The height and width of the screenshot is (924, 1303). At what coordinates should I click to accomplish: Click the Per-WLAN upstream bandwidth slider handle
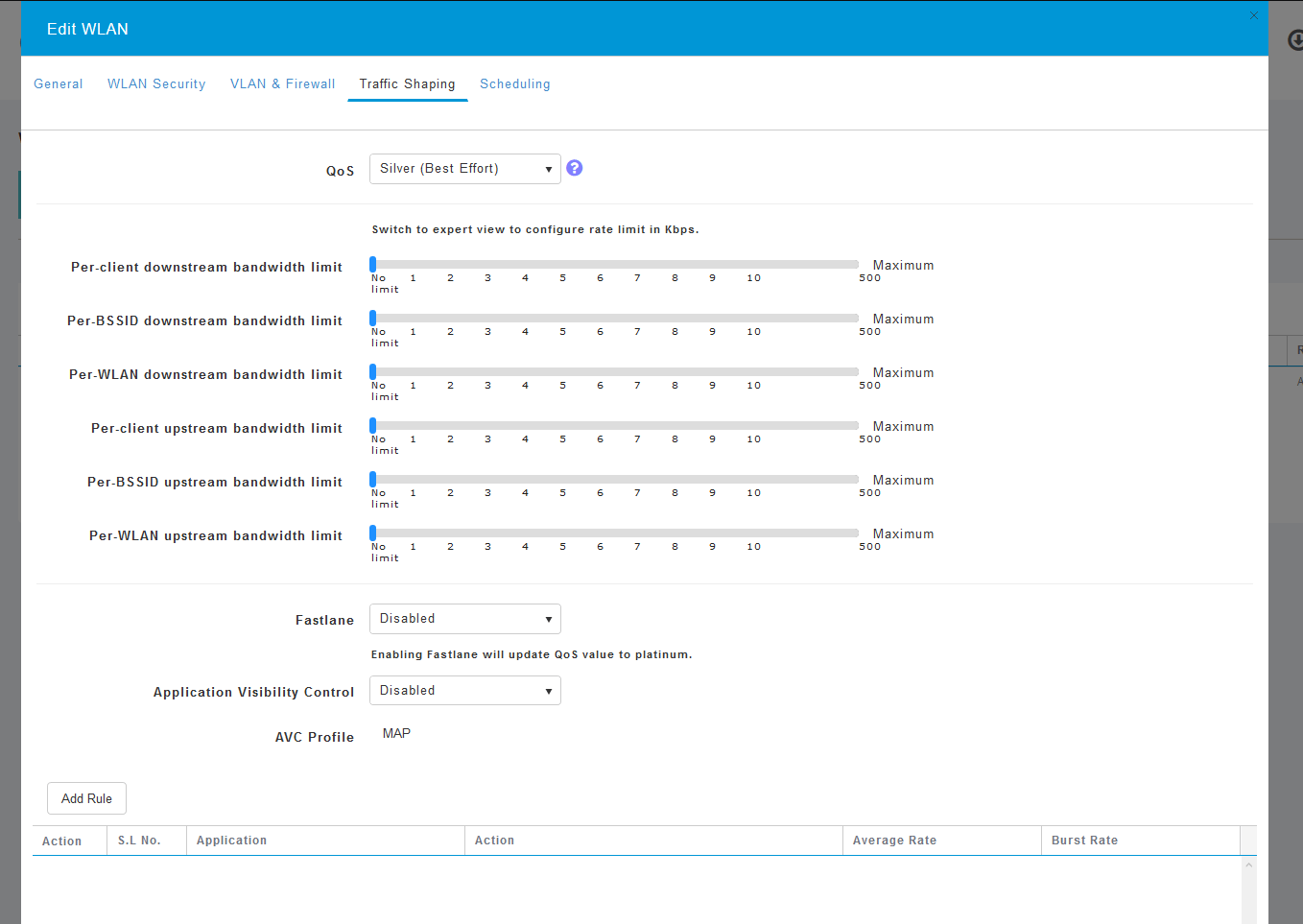tap(372, 533)
